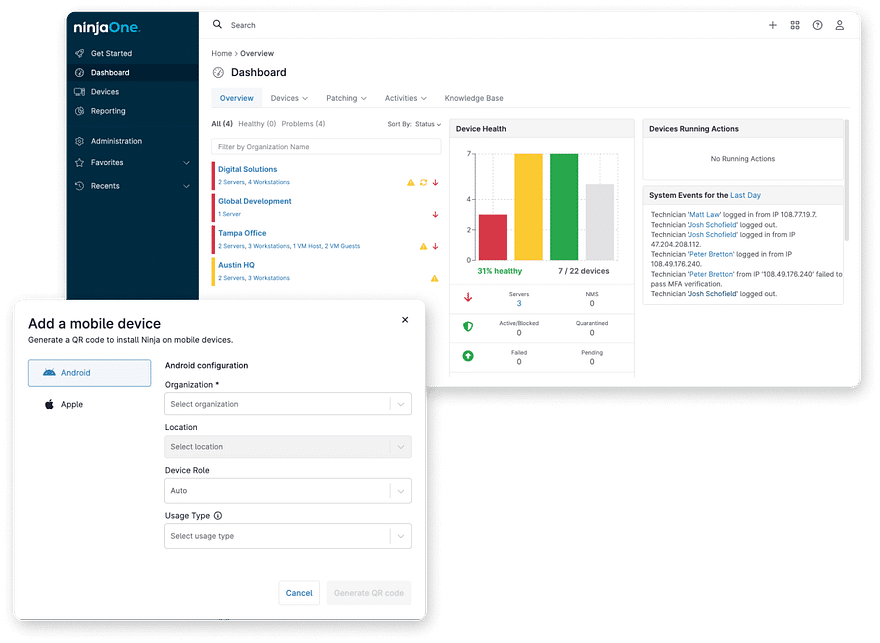Screen dimensions: 880x643
Task: Click the Cancel button
Action: point(299,593)
